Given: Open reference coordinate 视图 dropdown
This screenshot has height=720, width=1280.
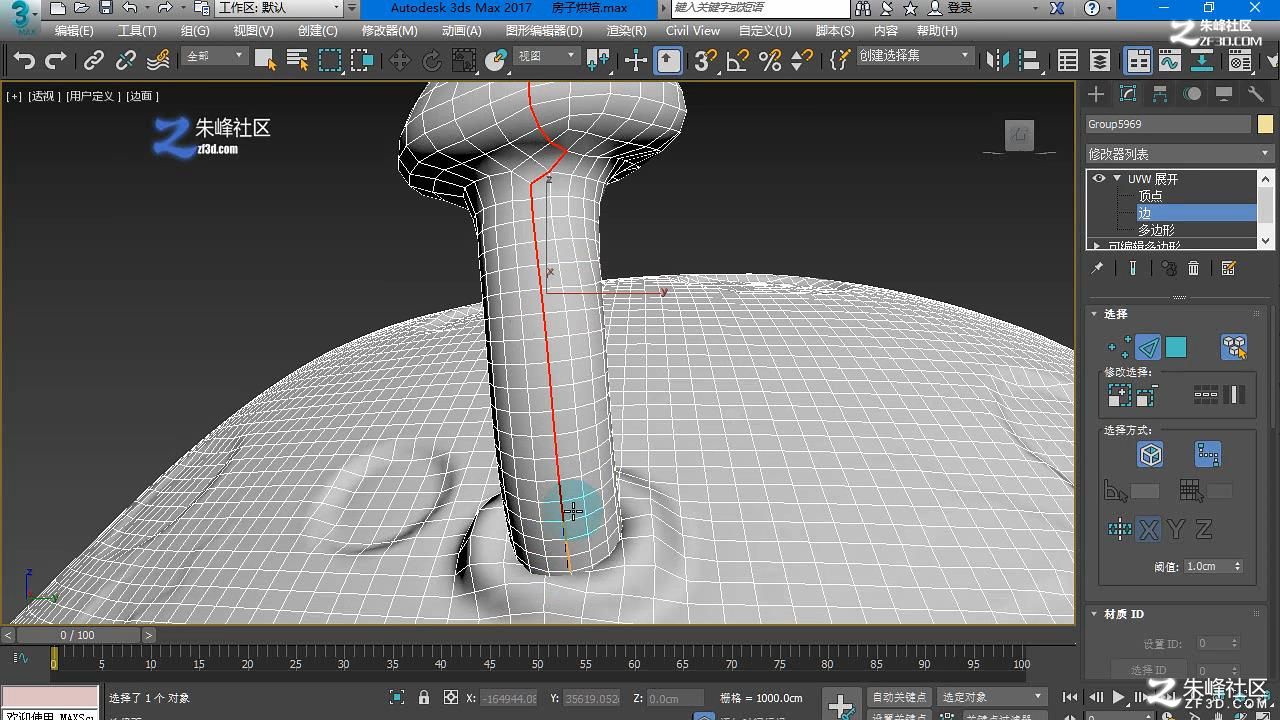Looking at the screenshot, I should pyautogui.click(x=547, y=57).
